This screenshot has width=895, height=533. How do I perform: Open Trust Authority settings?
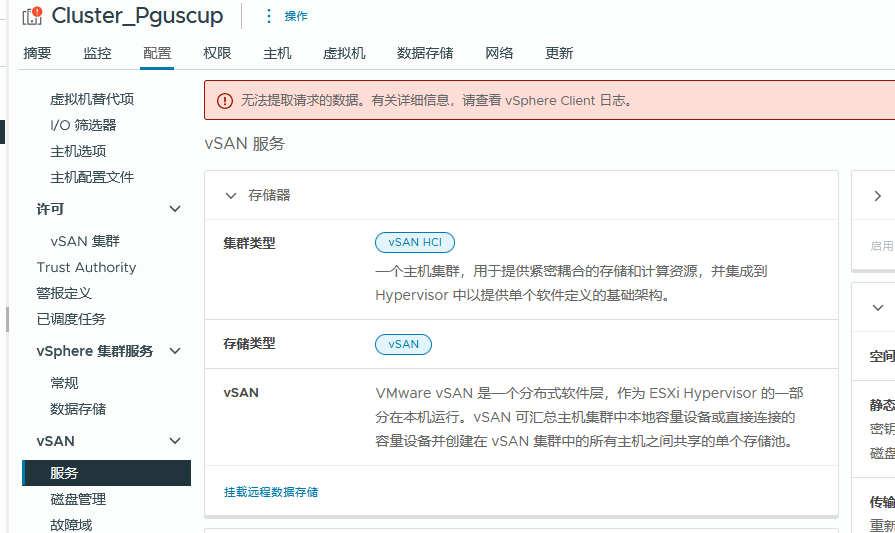coord(86,267)
